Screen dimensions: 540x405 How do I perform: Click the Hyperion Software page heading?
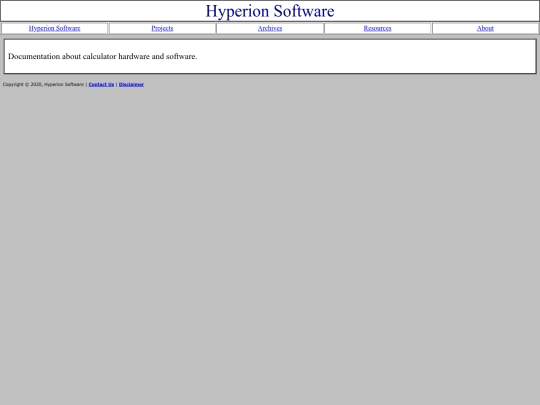point(270,11)
